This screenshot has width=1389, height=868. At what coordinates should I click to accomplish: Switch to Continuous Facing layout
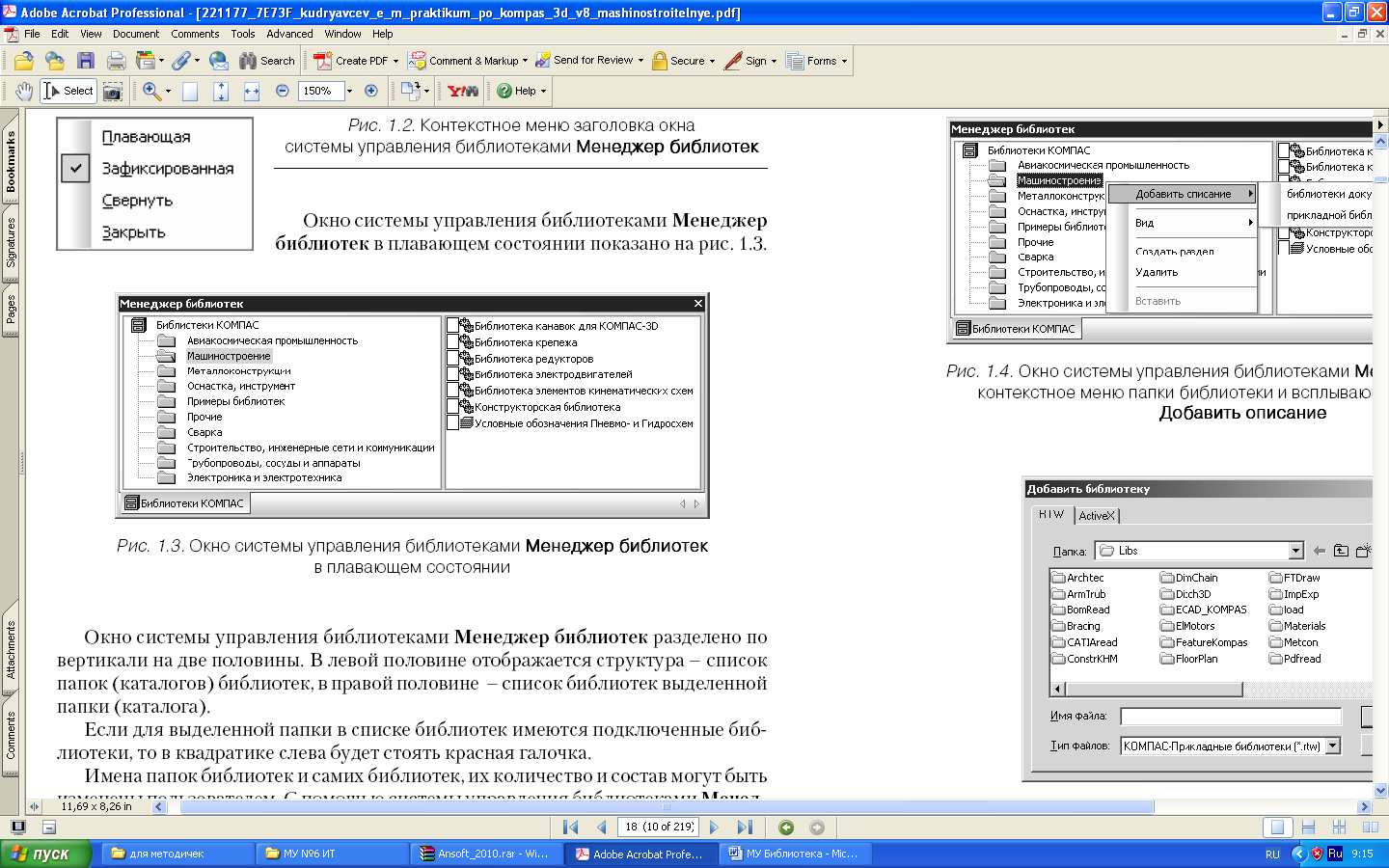pyautogui.click(x=1339, y=827)
